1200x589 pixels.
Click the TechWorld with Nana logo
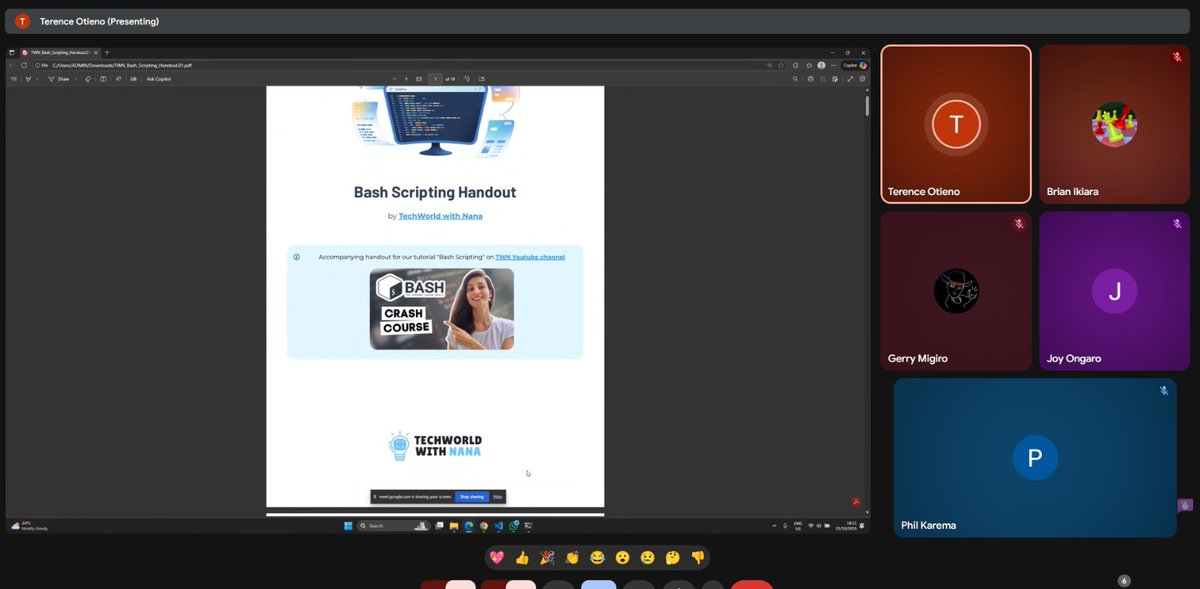(435, 446)
